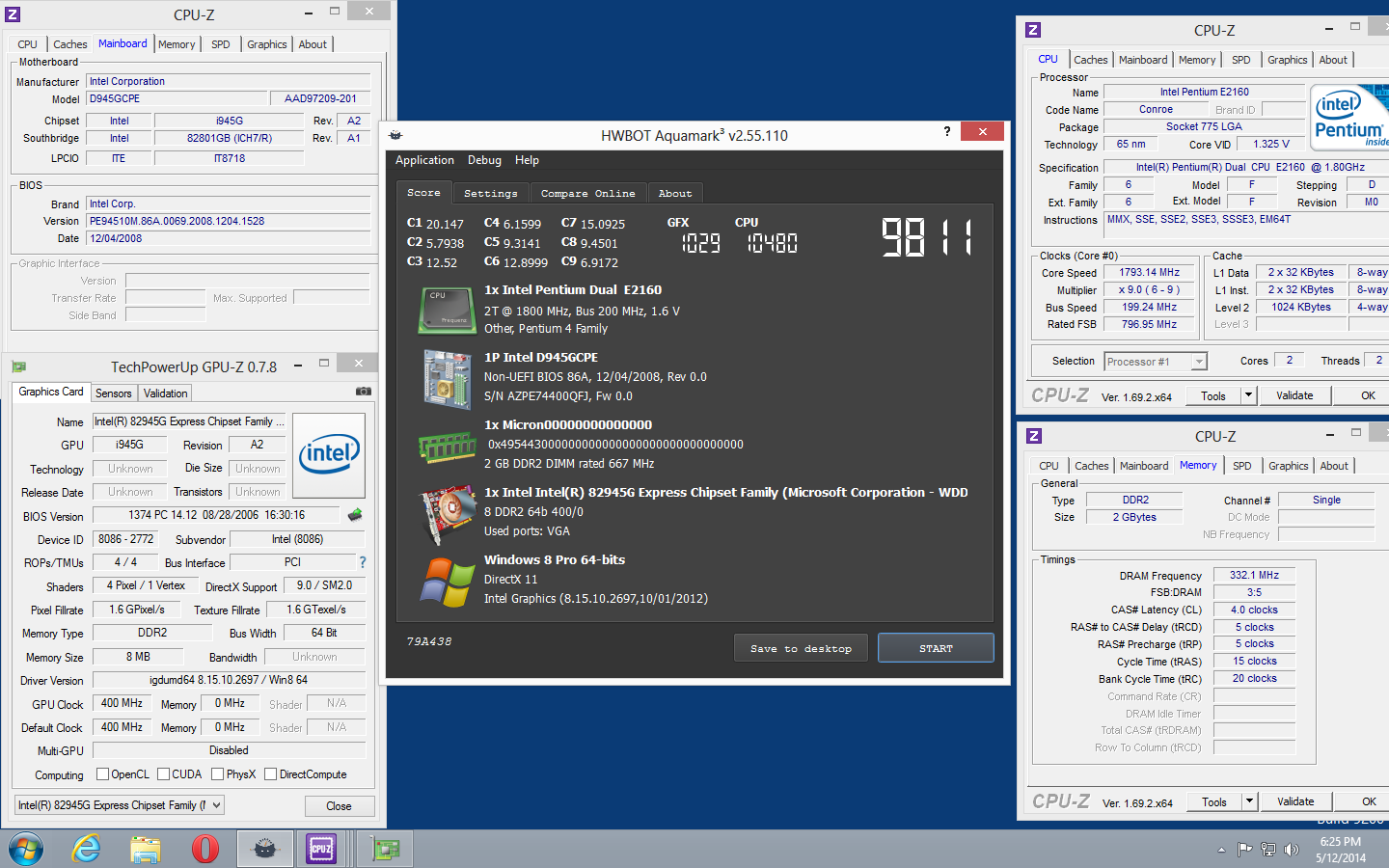
Task: Click Validate in CPU-Z Memory window
Action: coord(1295,801)
